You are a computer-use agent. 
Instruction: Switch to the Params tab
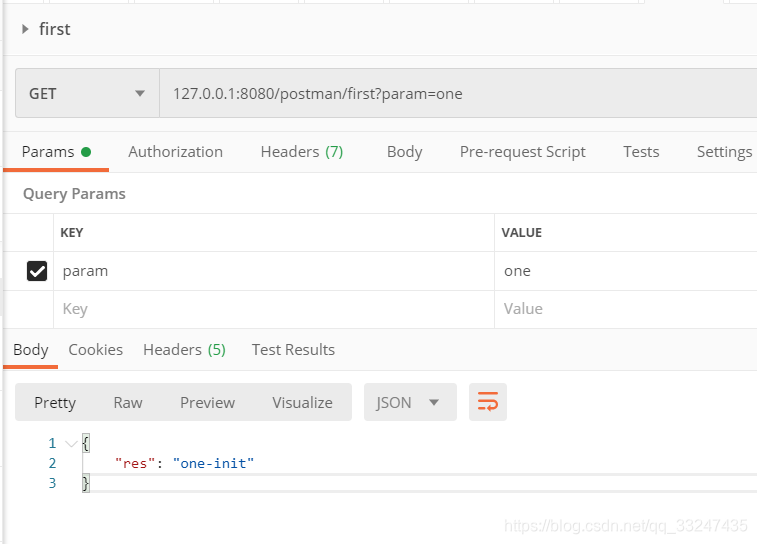56,152
